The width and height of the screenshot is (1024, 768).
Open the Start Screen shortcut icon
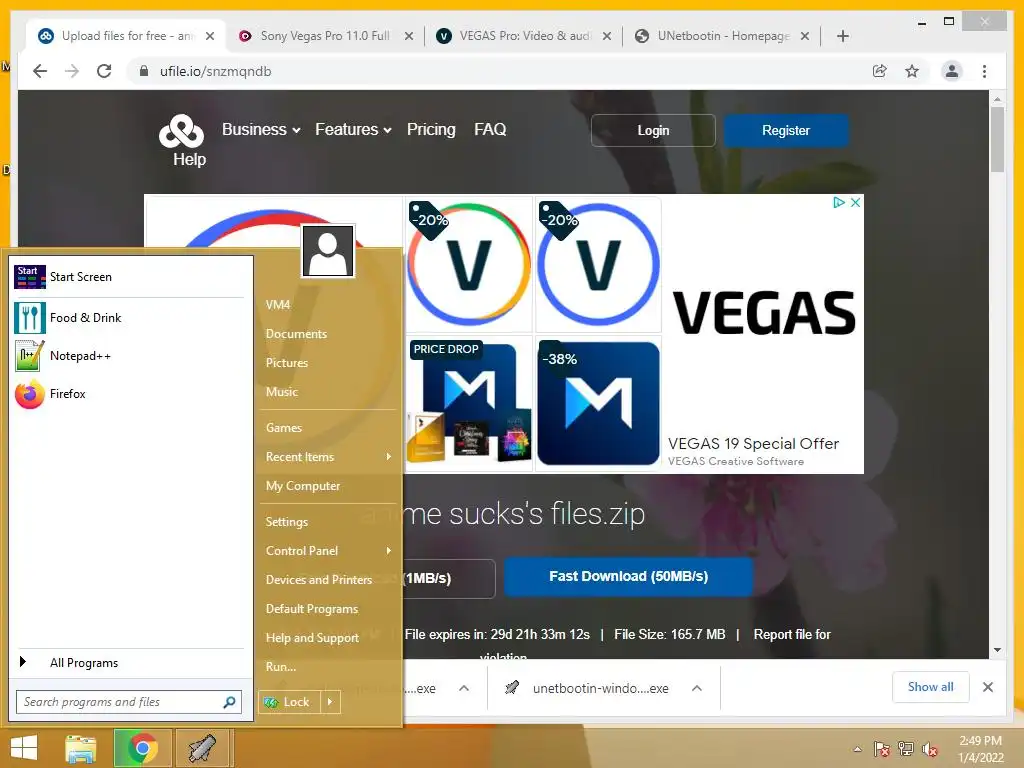(30, 277)
